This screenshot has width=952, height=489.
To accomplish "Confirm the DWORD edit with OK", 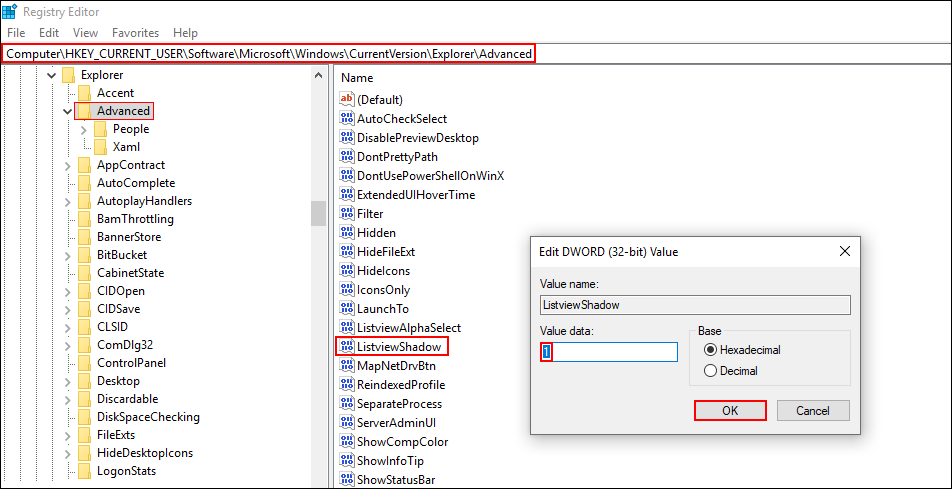I will tap(730, 411).
